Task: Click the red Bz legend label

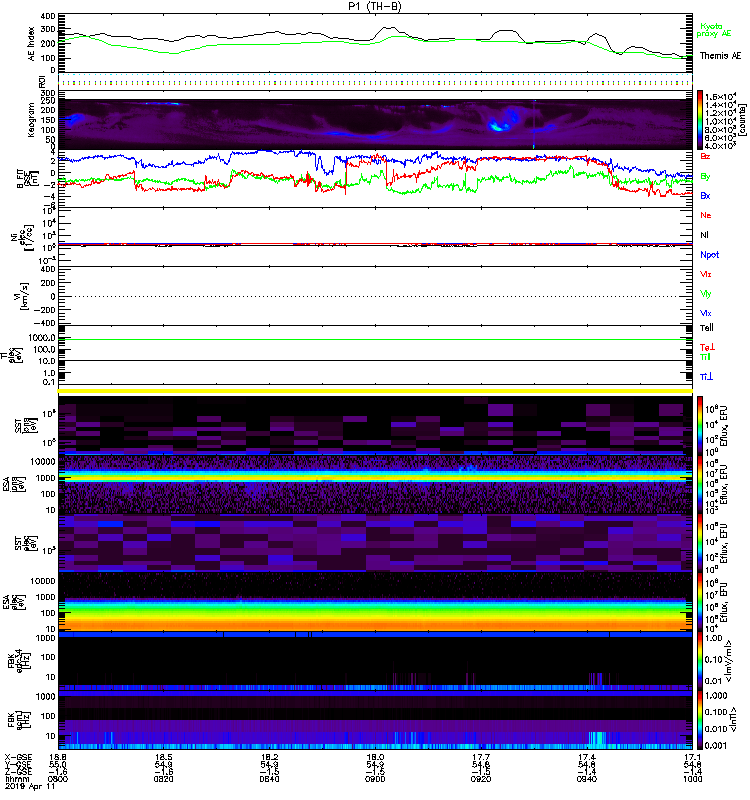Action: pos(705,156)
